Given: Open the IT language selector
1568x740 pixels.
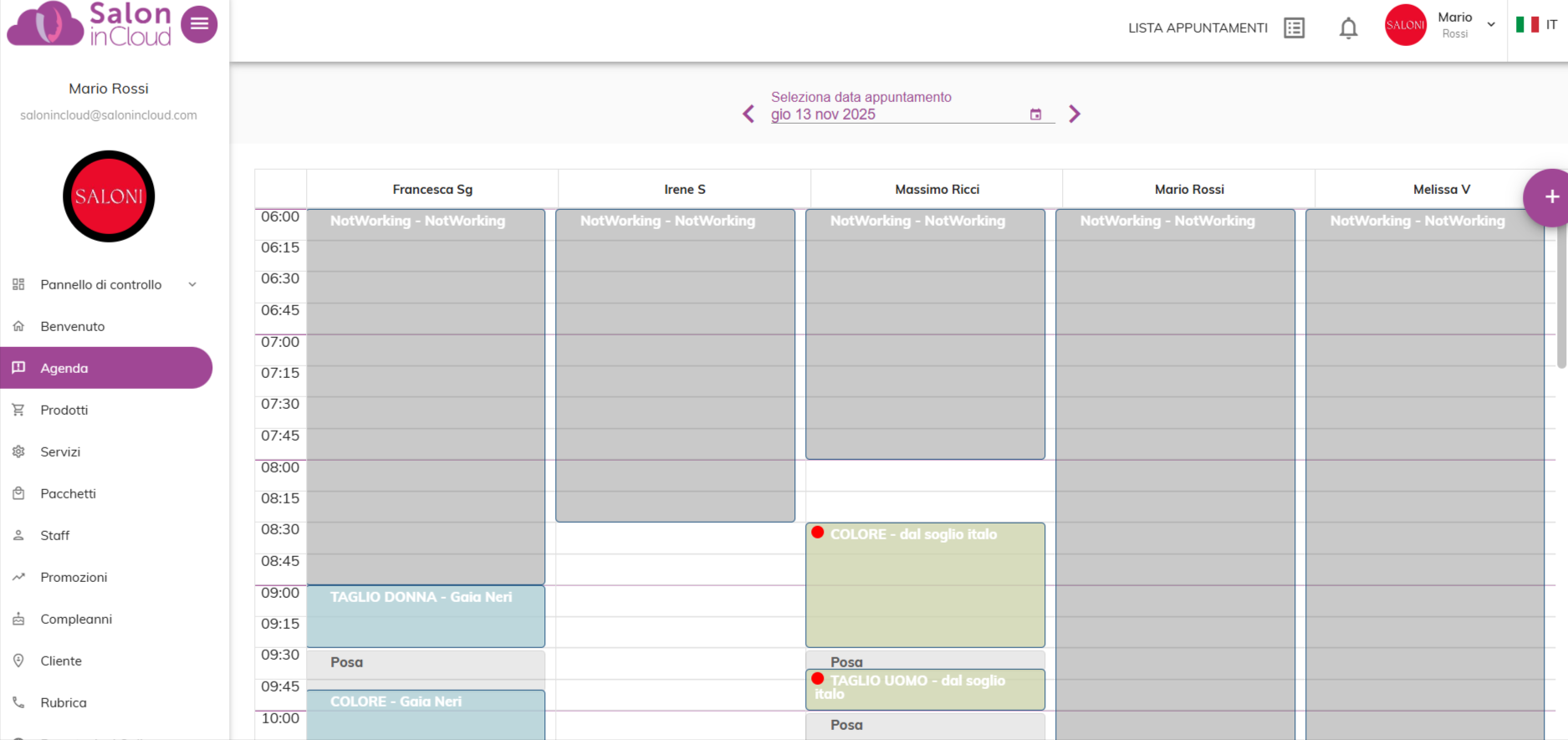Looking at the screenshot, I should tap(1551, 25).
